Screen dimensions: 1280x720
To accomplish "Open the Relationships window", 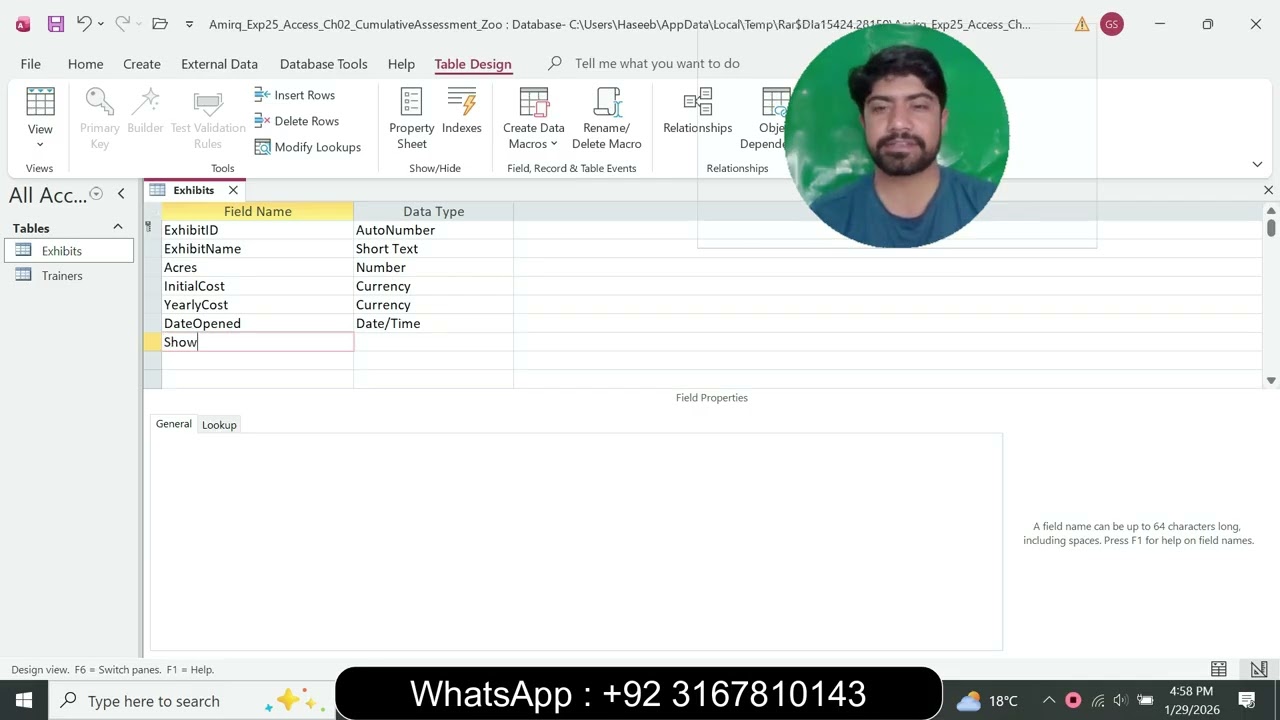I will click(698, 111).
